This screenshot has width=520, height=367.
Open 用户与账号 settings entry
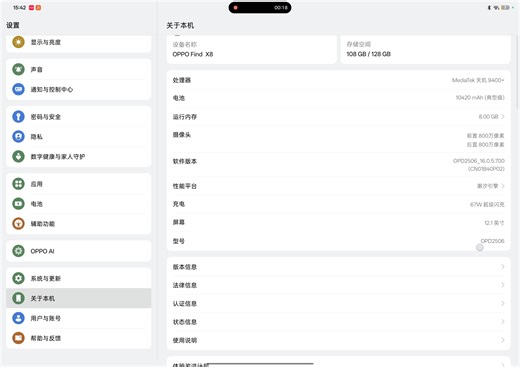point(79,318)
